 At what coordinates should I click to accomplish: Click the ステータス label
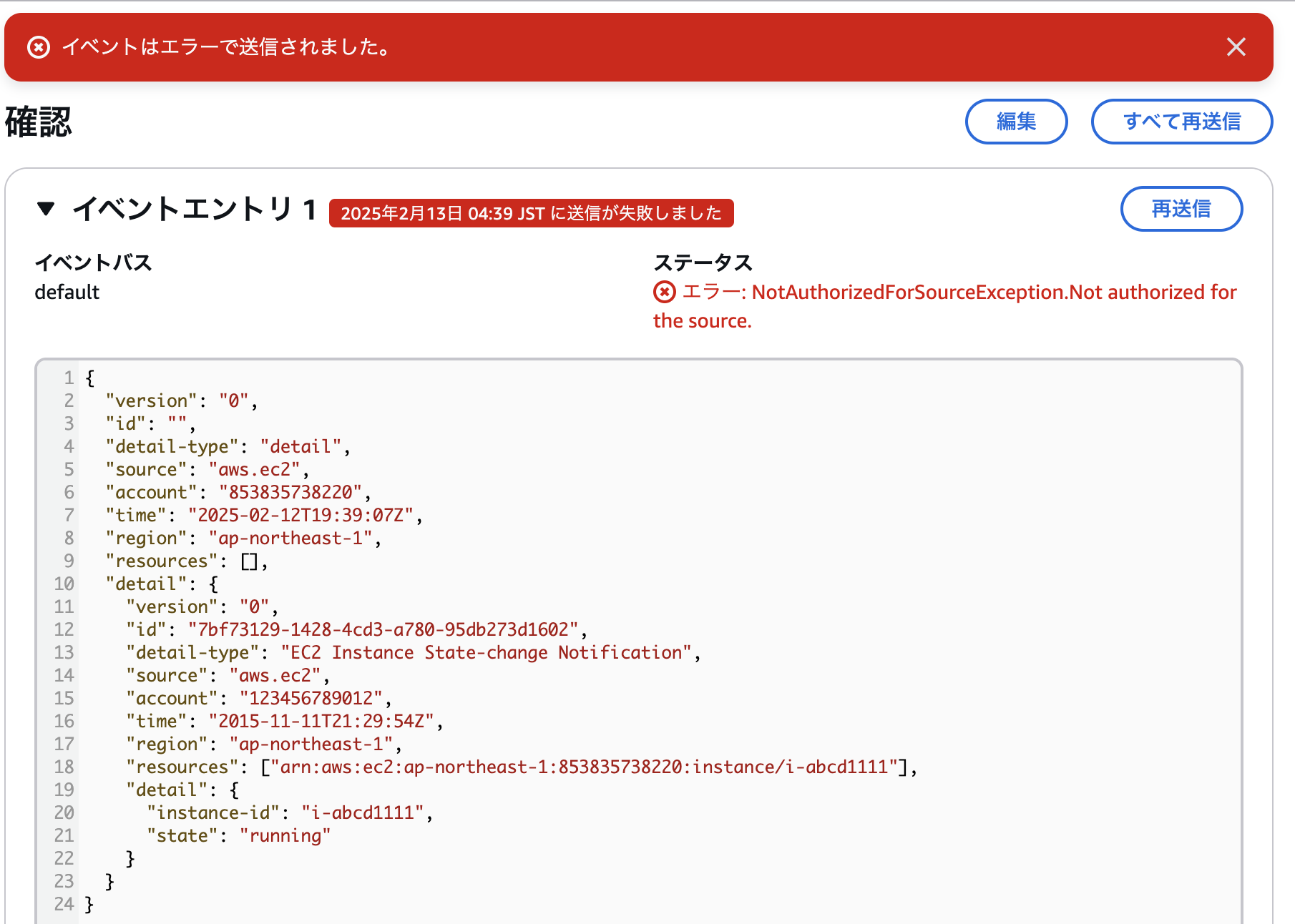(703, 262)
